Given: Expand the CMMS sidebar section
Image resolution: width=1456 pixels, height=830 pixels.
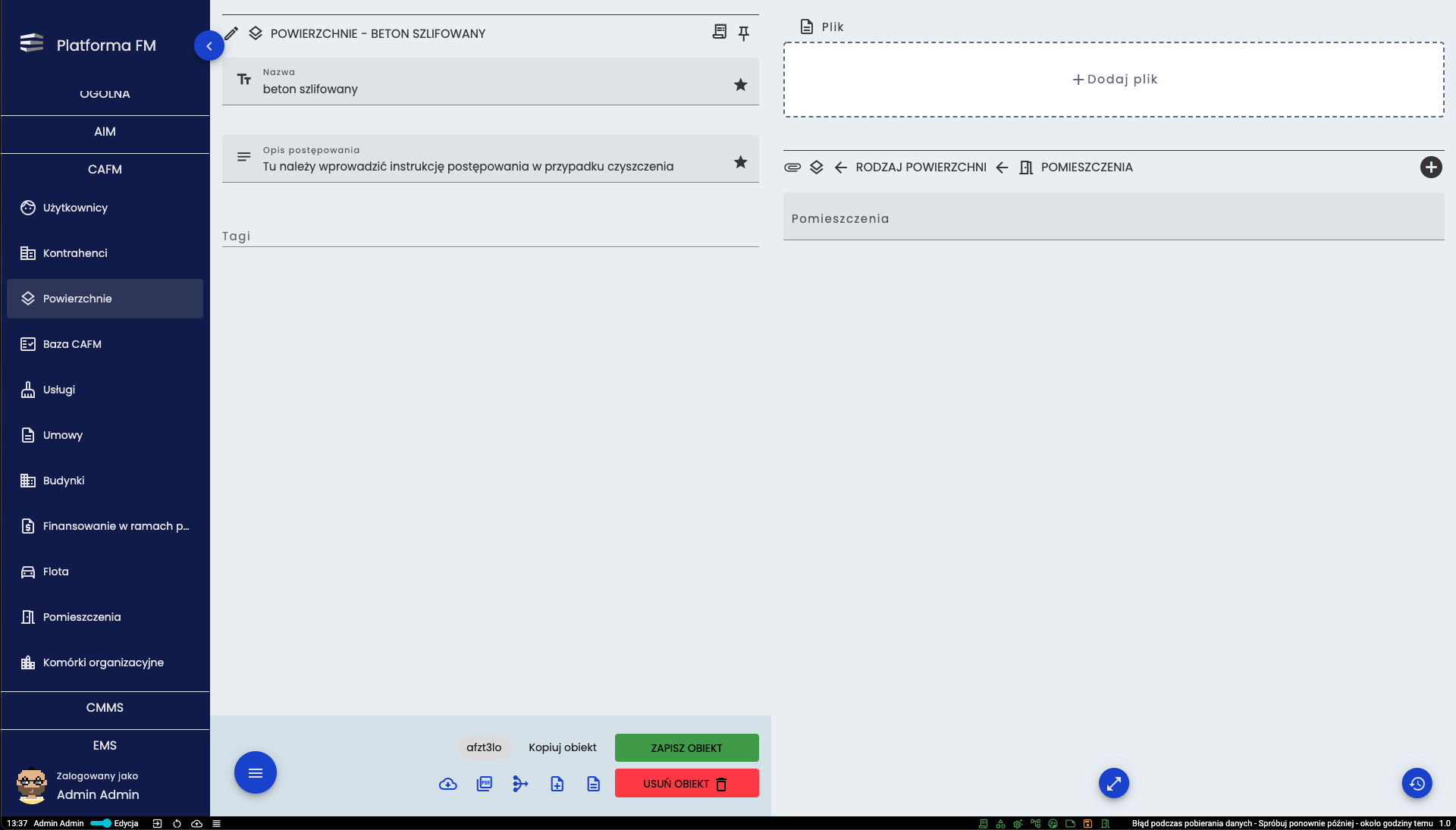Looking at the screenshot, I should point(105,708).
